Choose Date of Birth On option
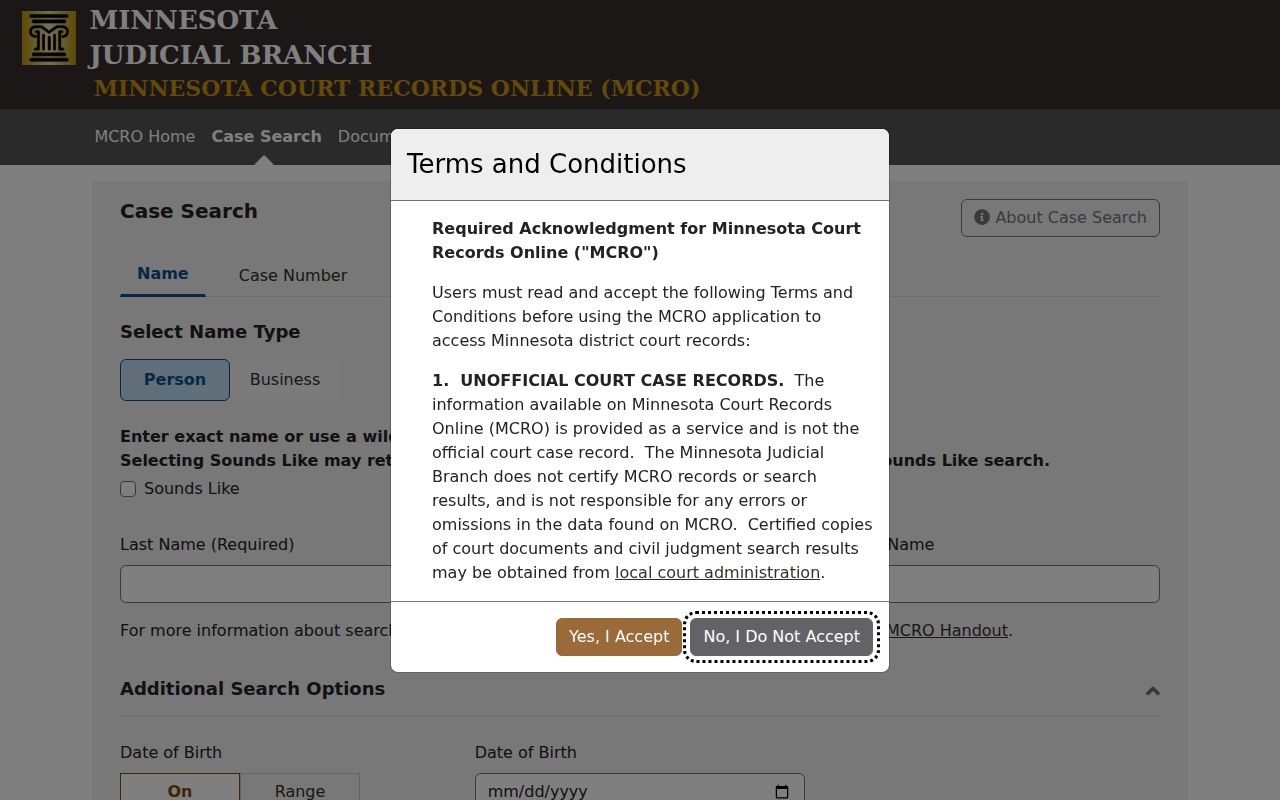This screenshot has width=1280, height=800. click(x=180, y=787)
